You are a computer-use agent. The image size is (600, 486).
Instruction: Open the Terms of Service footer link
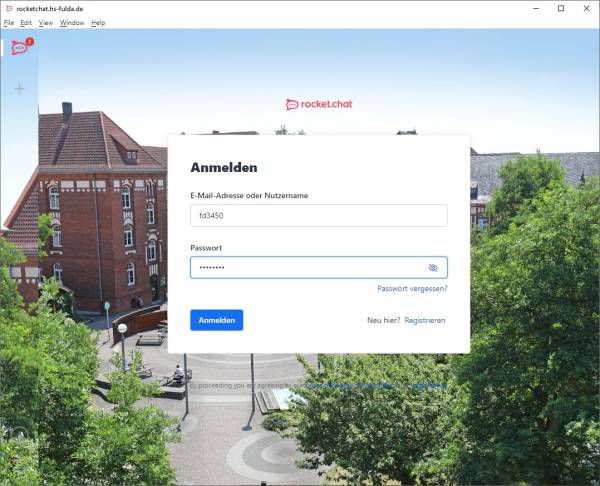(x=328, y=385)
